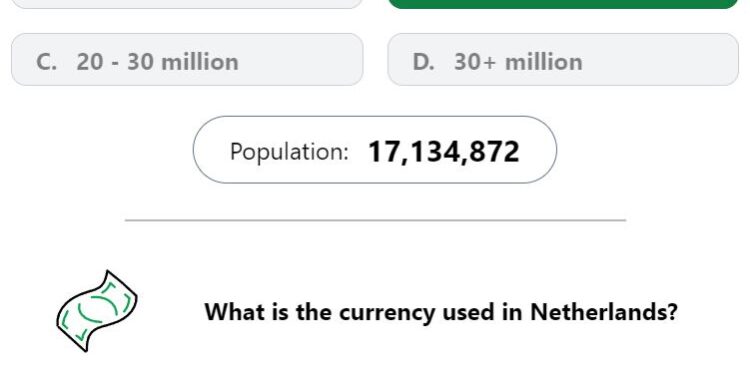Image resolution: width=750 pixels, height=375 pixels.
Task: Click the "30+ million" text
Action: tap(518, 62)
